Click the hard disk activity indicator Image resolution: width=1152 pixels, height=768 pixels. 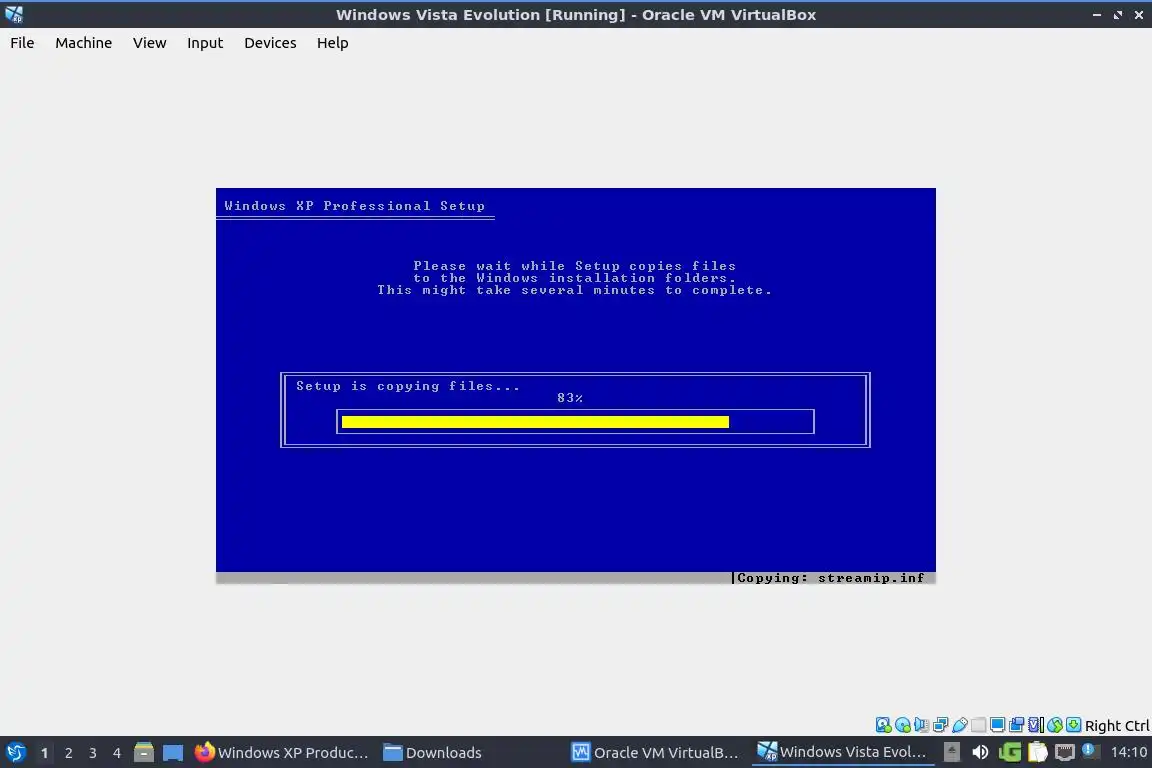pyautogui.click(x=883, y=725)
